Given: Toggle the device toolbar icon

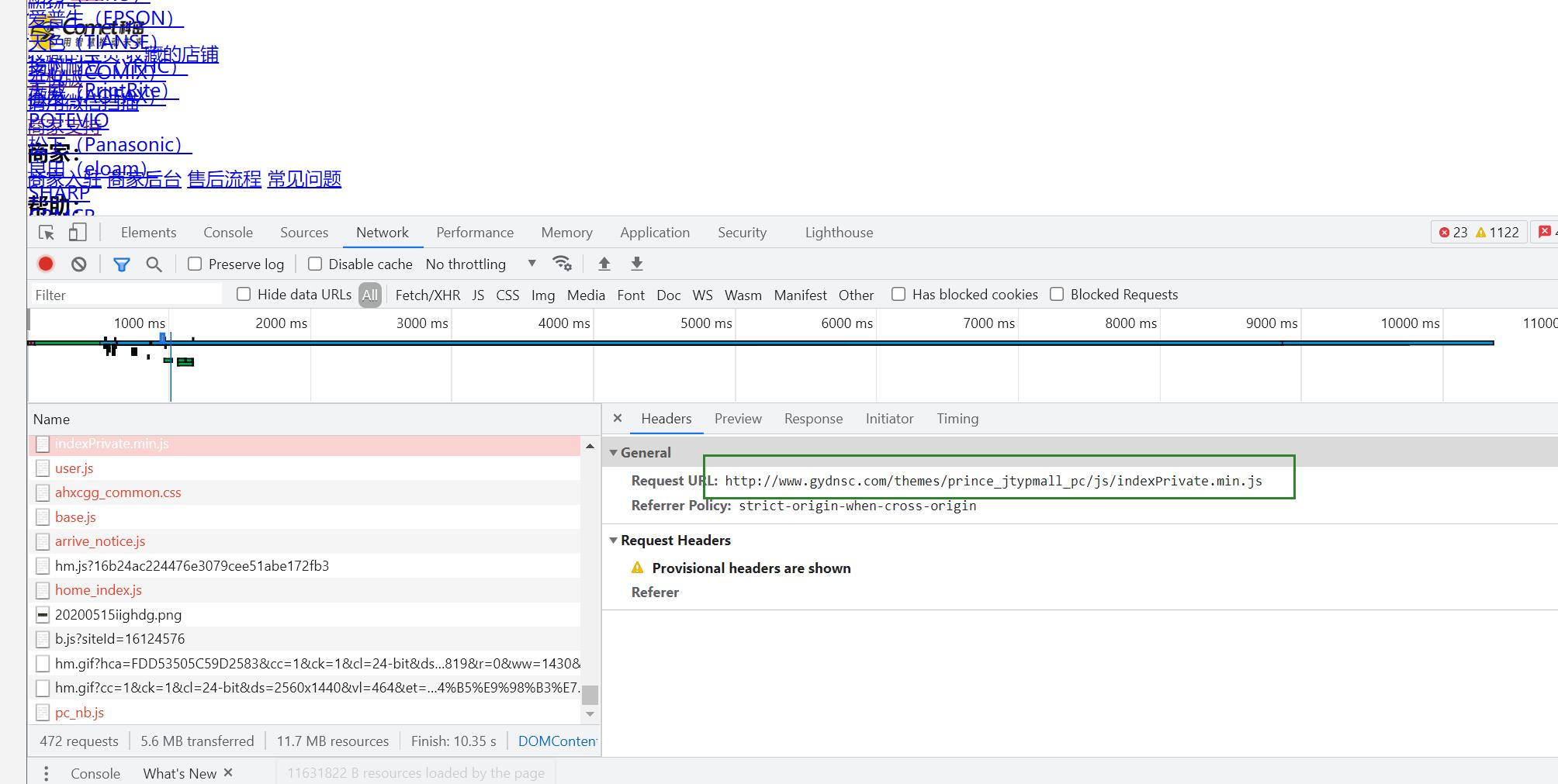Looking at the screenshot, I should [78, 233].
